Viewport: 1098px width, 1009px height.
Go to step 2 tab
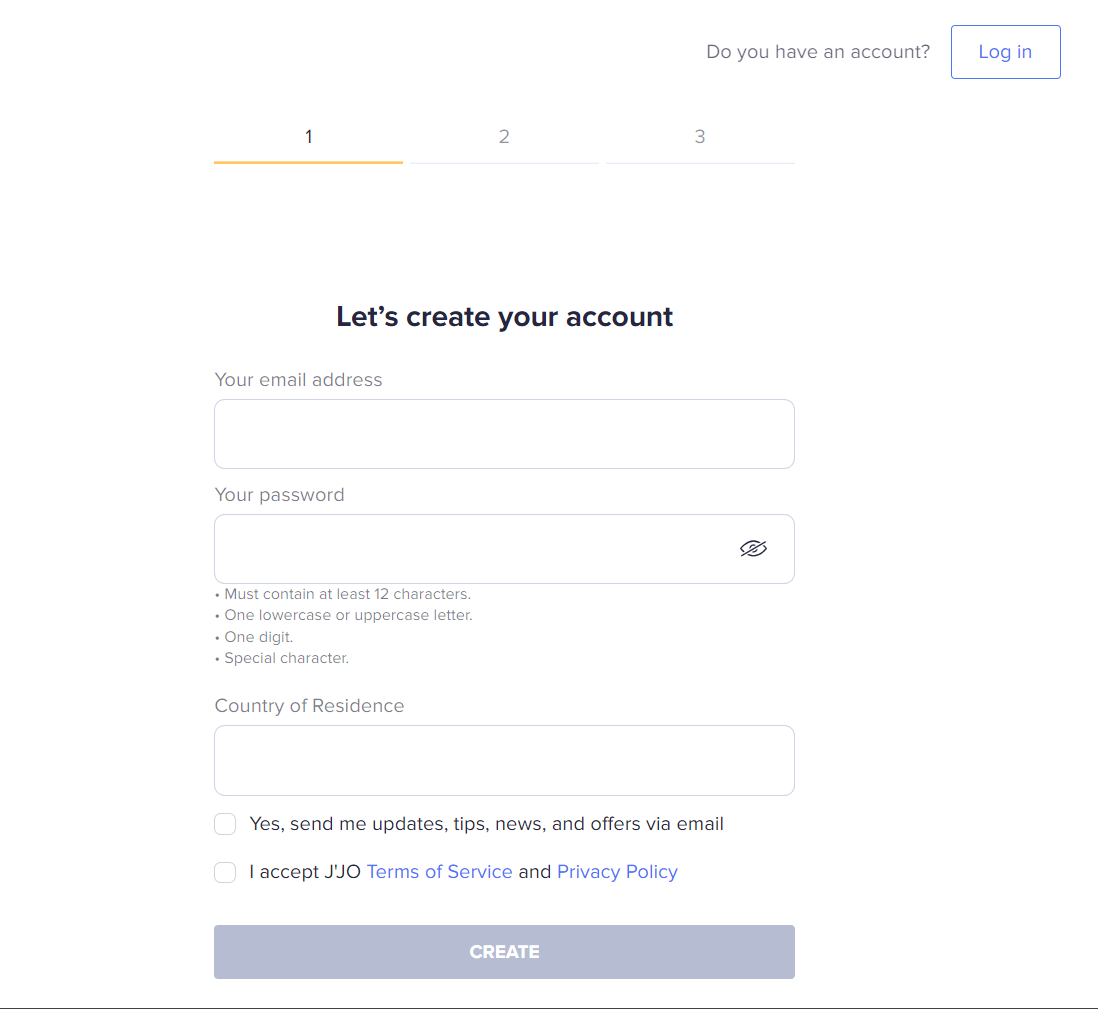504,137
